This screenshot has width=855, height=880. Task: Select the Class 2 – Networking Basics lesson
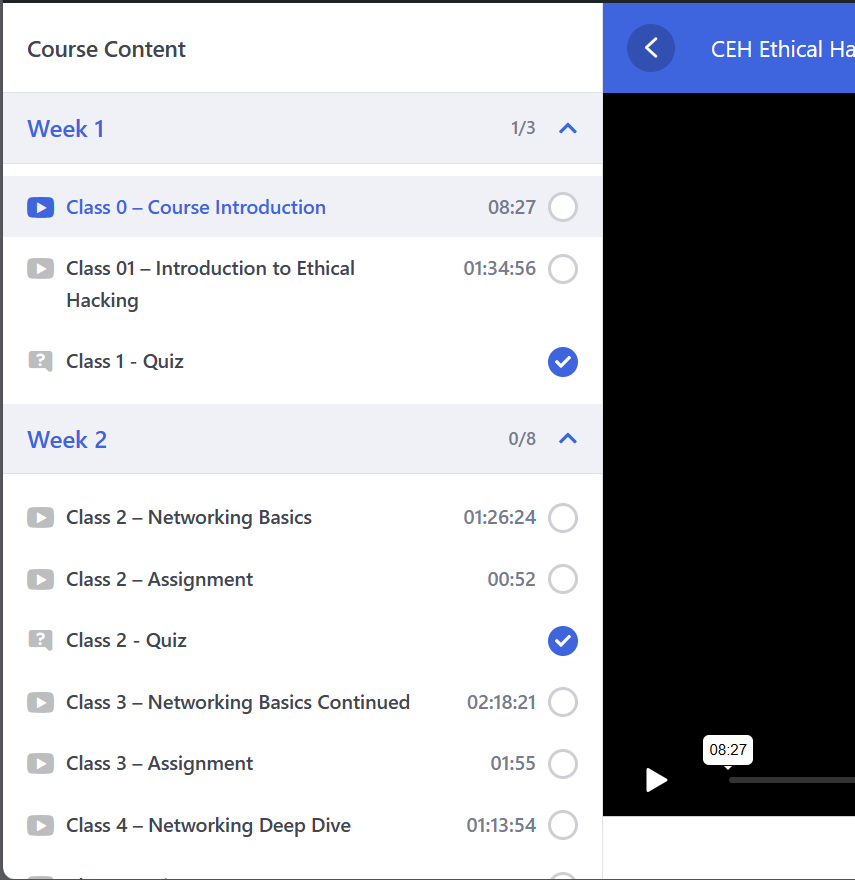189,518
